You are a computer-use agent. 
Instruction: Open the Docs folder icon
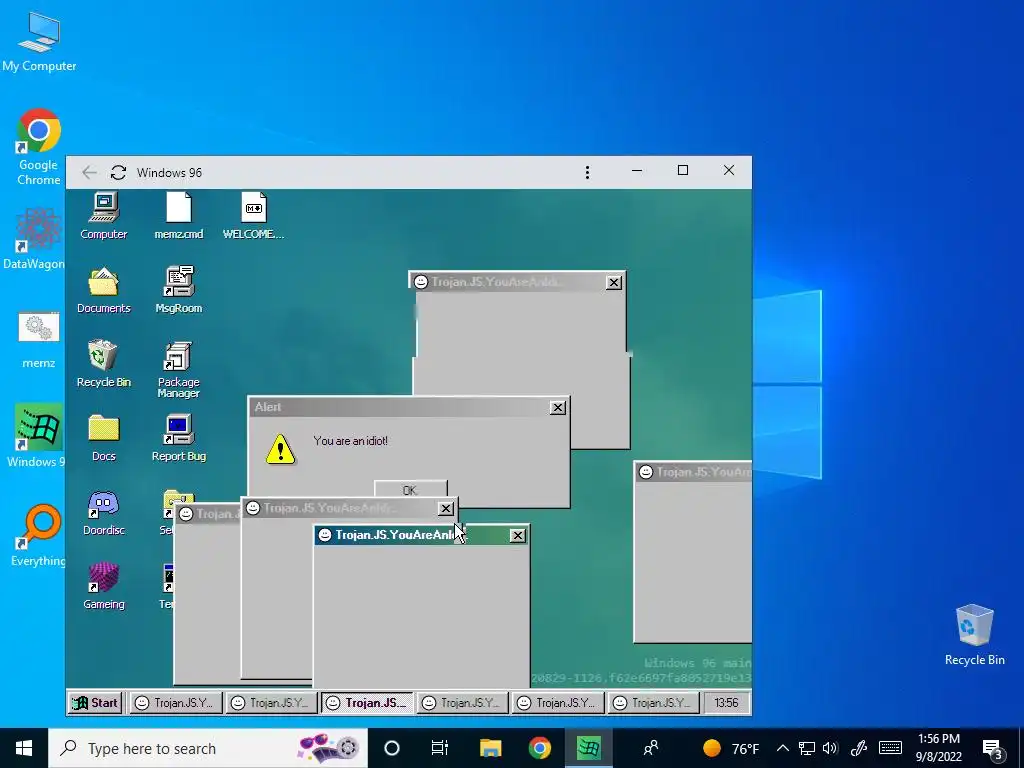tap(104, 438)
